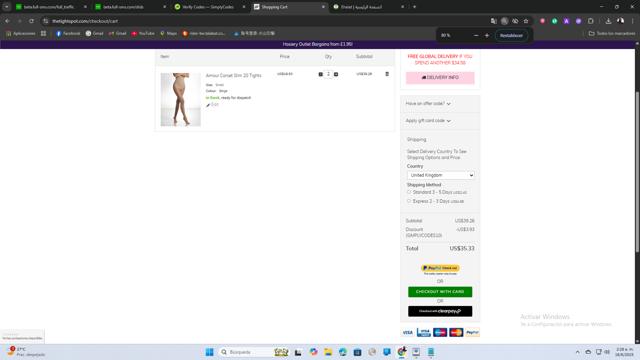Open the browser profile avatar

[620, 21]
